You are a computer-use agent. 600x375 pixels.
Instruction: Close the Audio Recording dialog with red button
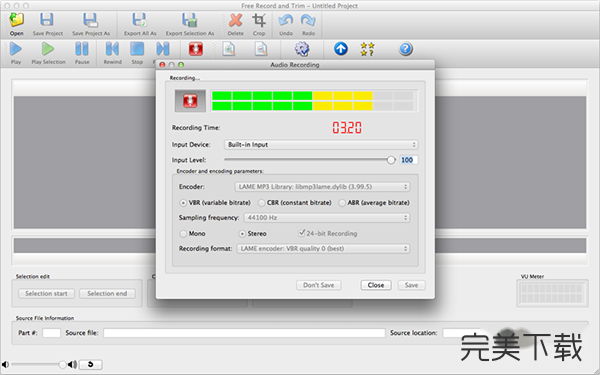tap(162, 65)
